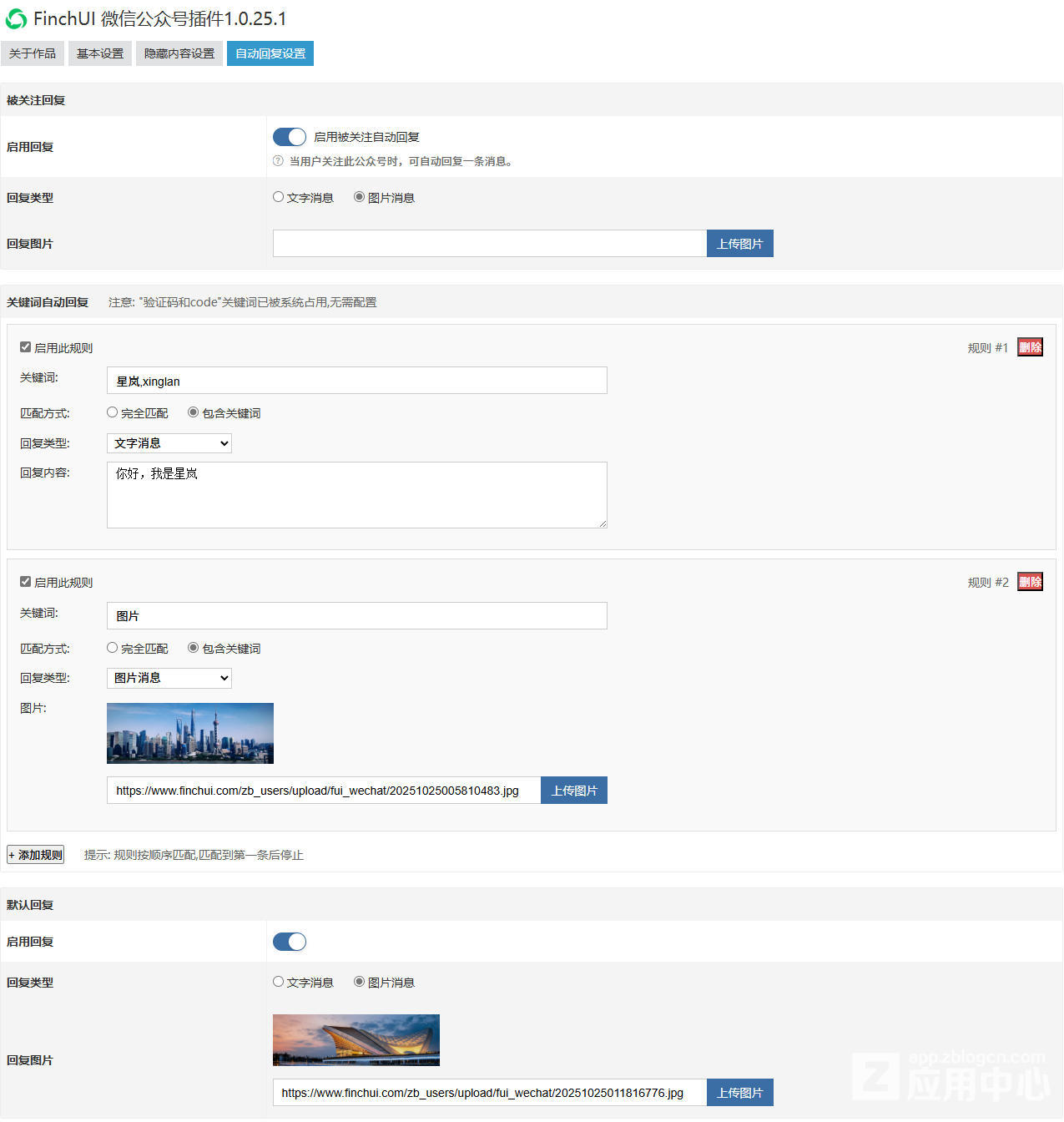Click 上传图片 beside follow reply image field
1064x1122 pixels.
tap(739, 244)
